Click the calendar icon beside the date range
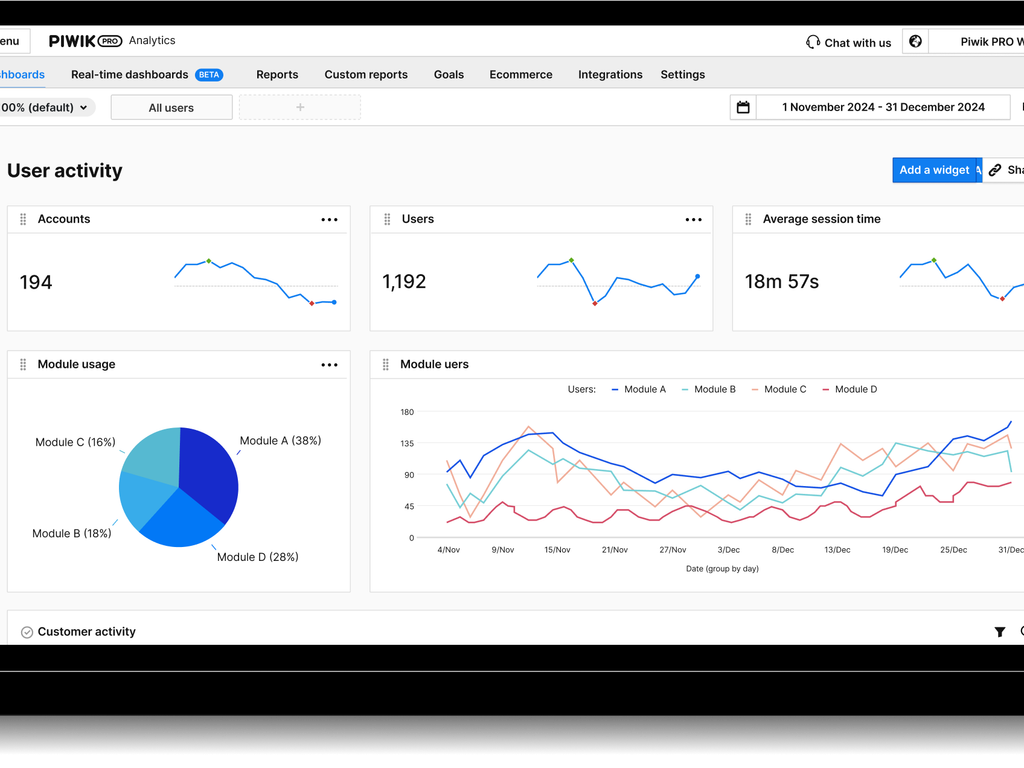Screen dimensions: 1024x768 click(742, 107)
